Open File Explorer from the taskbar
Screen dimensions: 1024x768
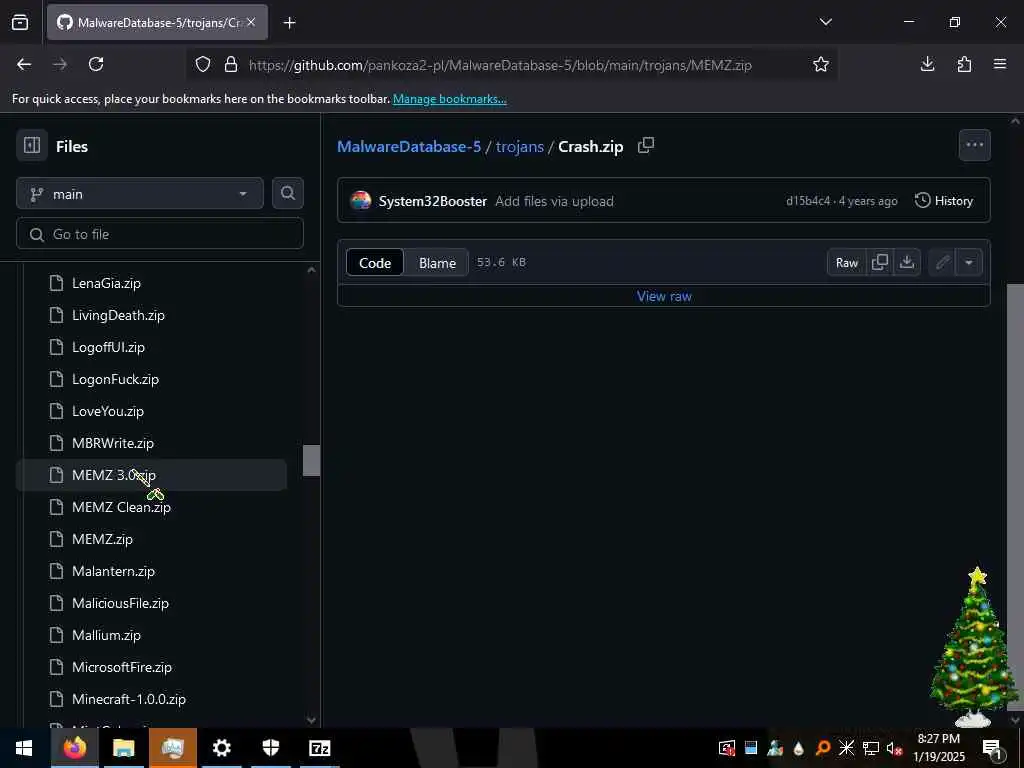coord(123,748)
